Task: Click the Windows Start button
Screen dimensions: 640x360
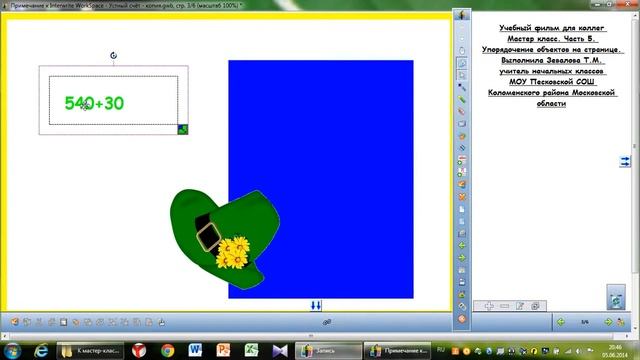Action: pyautogui.click(x=12, y=351)
